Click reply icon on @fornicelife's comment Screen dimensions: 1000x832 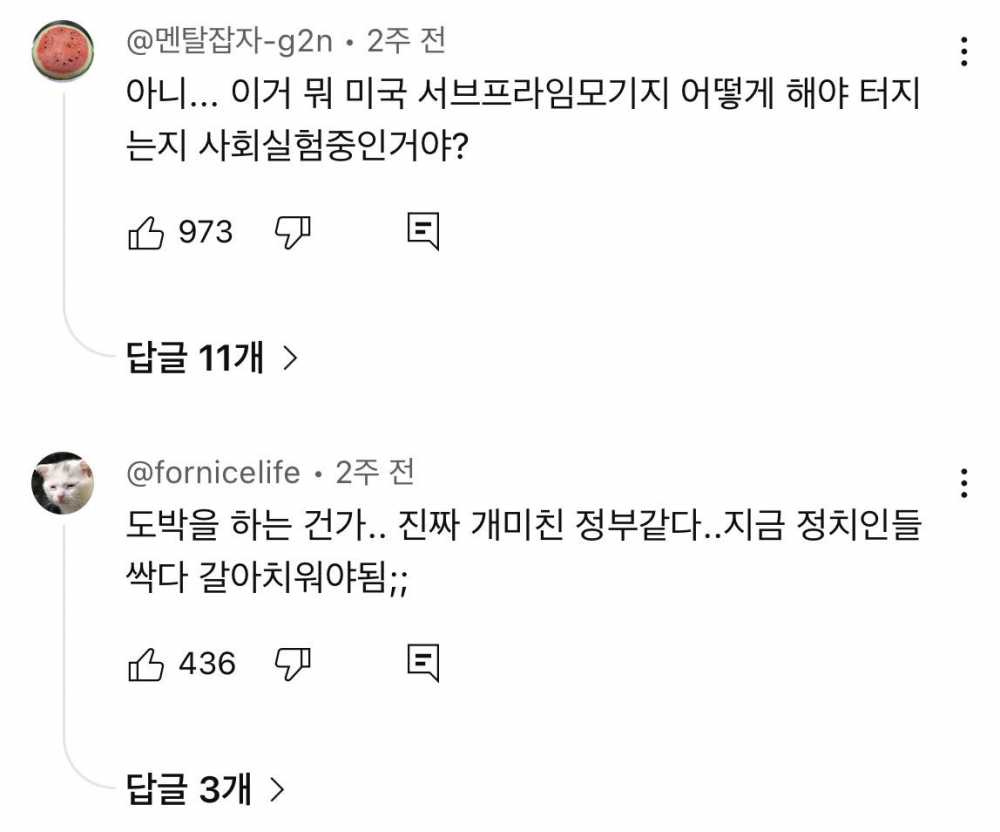pyautogui.click(x=423, y=662)
